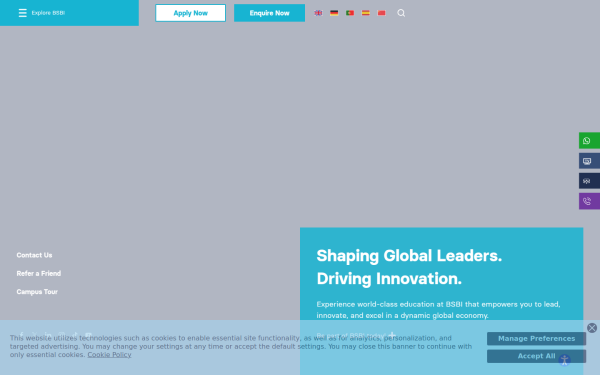Click Manage Preferences in cookie banner
Image resolution: width=600 pixels, height=375 pixels.
536,339
